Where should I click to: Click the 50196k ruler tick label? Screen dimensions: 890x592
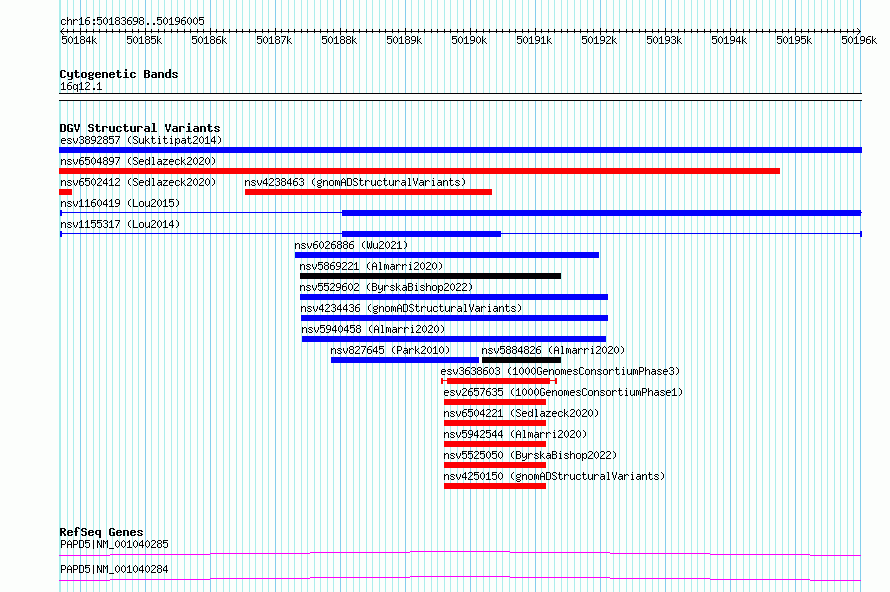tap(859, 40)
